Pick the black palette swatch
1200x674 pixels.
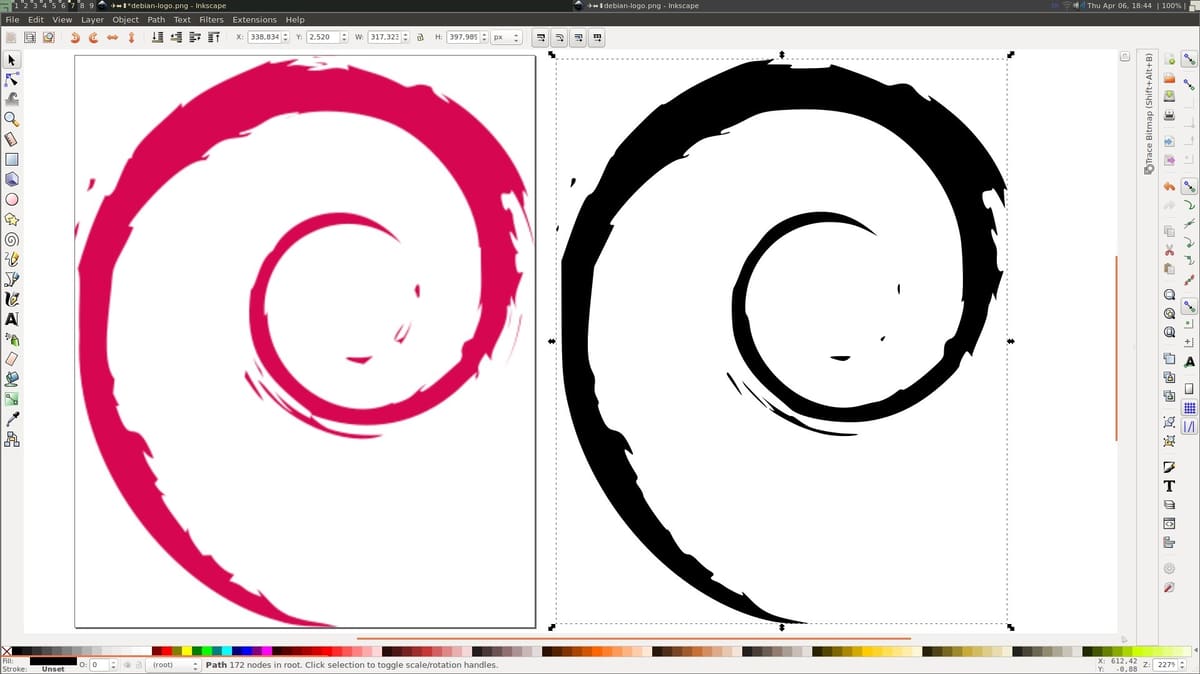coord(17,651)
